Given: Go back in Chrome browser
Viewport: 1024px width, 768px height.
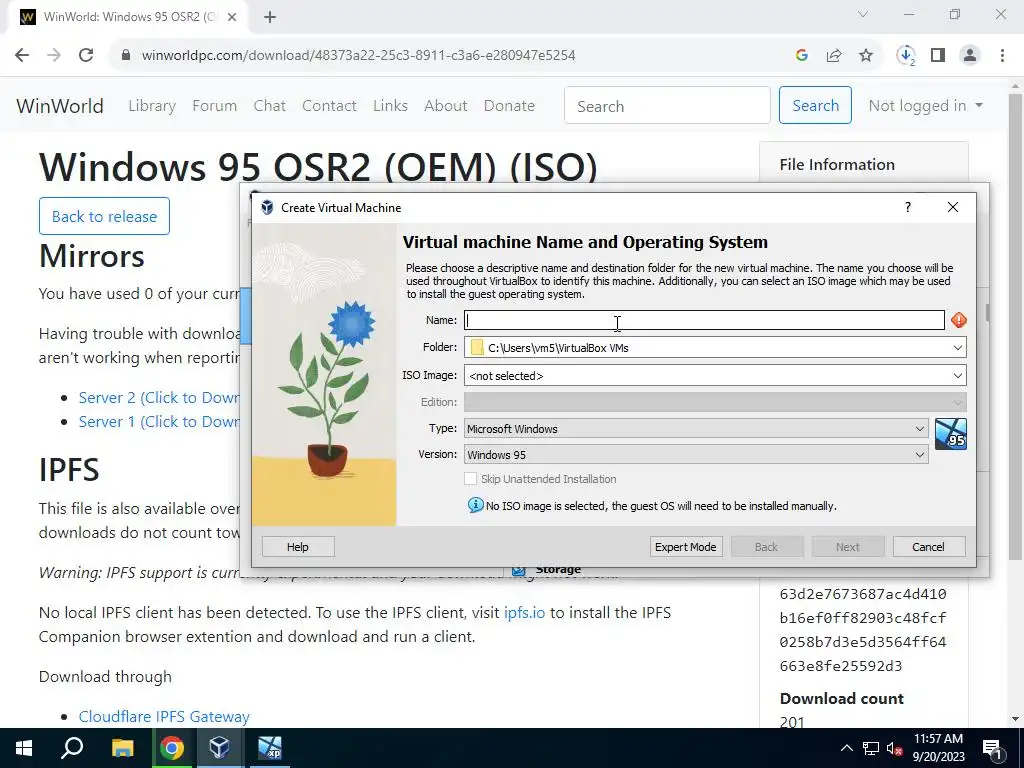Looking at the screenshot, I should point(22,56).
